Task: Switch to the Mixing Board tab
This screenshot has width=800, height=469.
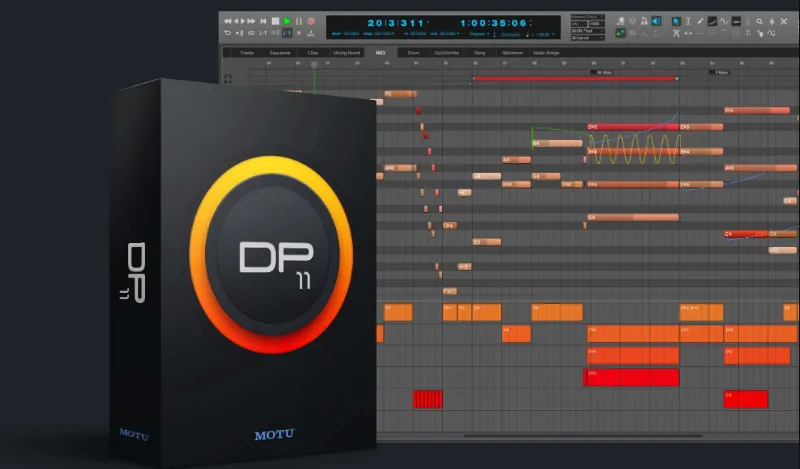Action: (346, 53)
